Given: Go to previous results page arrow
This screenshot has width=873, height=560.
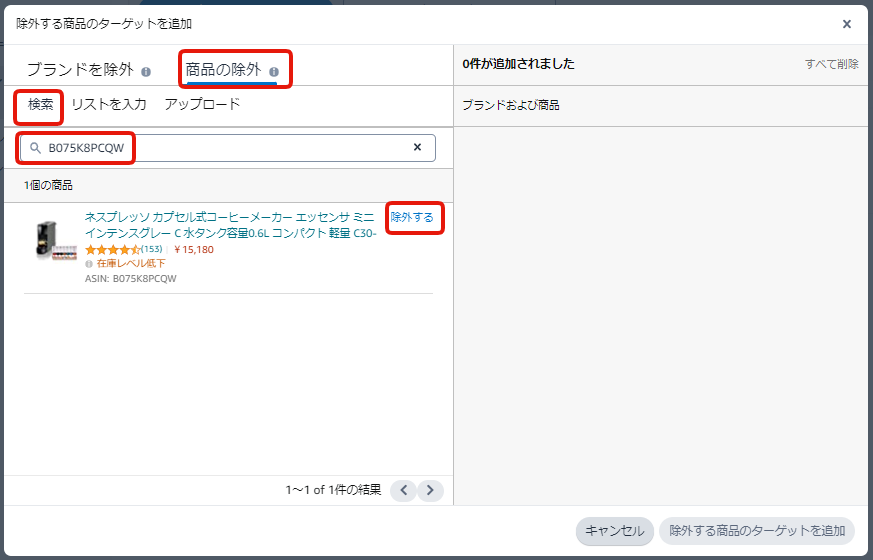Looking at the screenshot, I should tap(403, 490).
